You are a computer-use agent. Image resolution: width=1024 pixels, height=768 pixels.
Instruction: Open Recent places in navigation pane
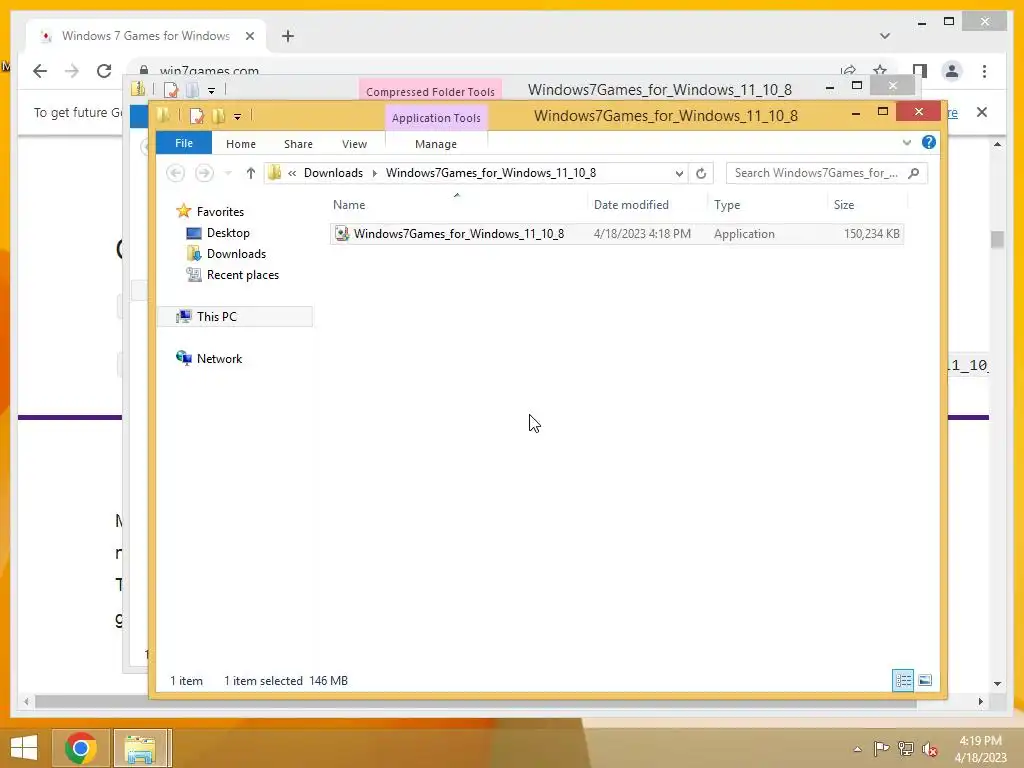click(x=242, y=275)
